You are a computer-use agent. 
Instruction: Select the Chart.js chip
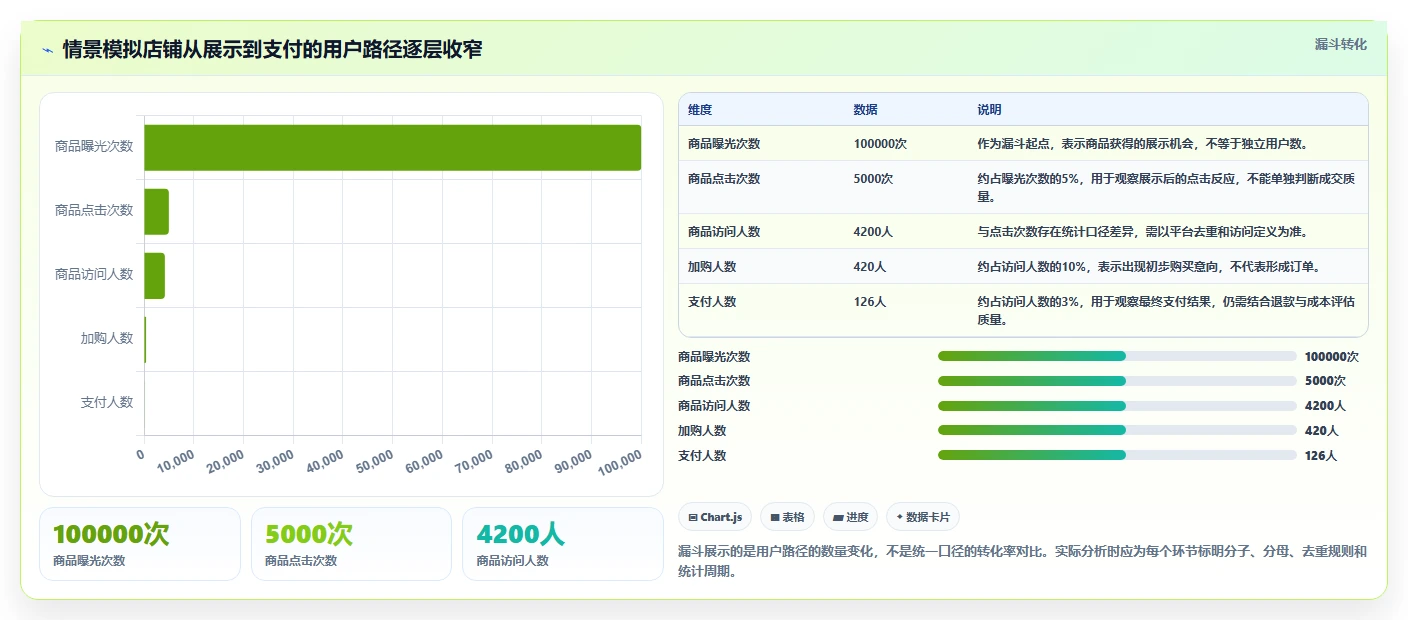[715, 517]
